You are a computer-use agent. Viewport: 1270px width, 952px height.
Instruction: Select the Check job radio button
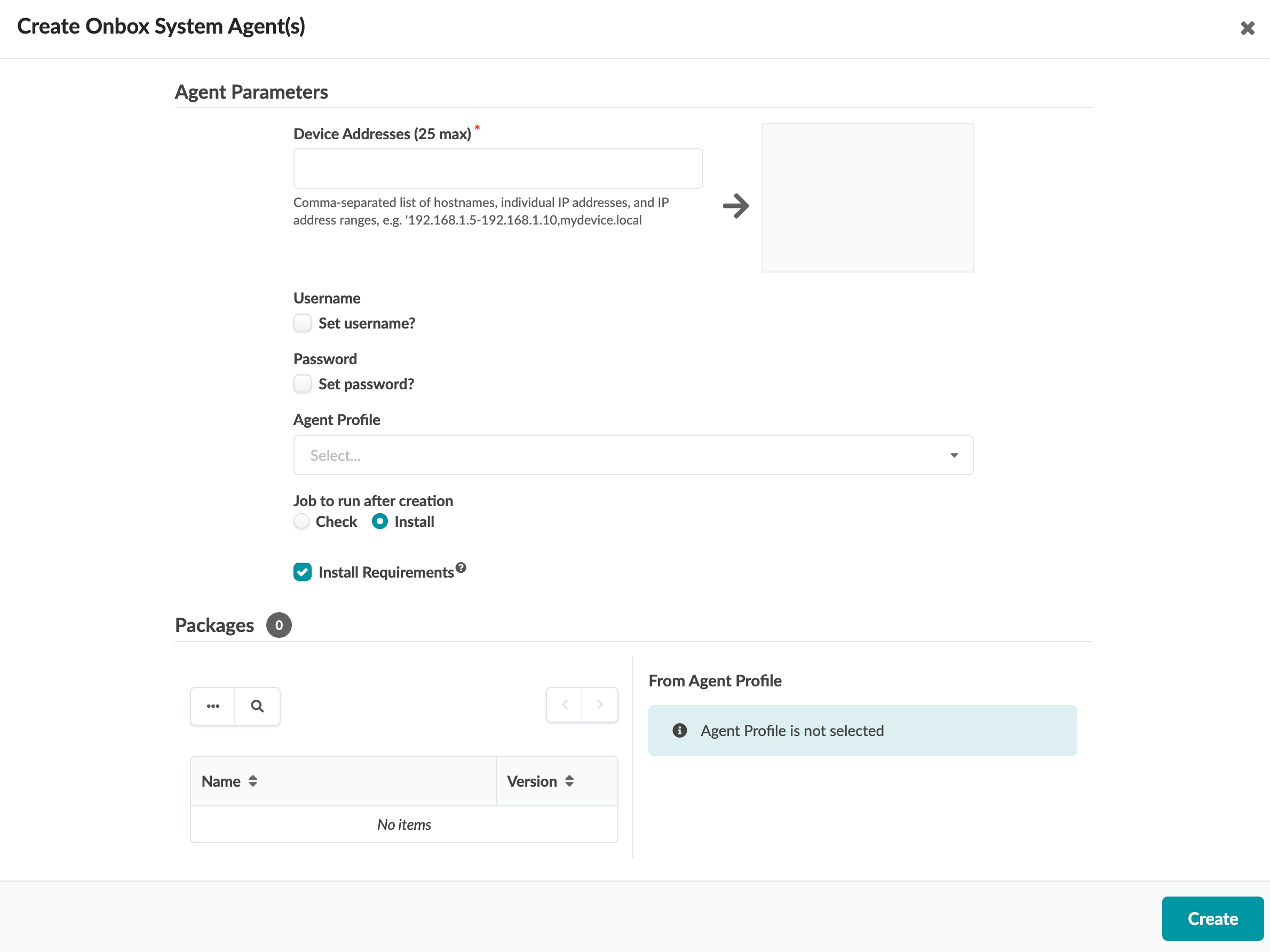click(301, 522)
